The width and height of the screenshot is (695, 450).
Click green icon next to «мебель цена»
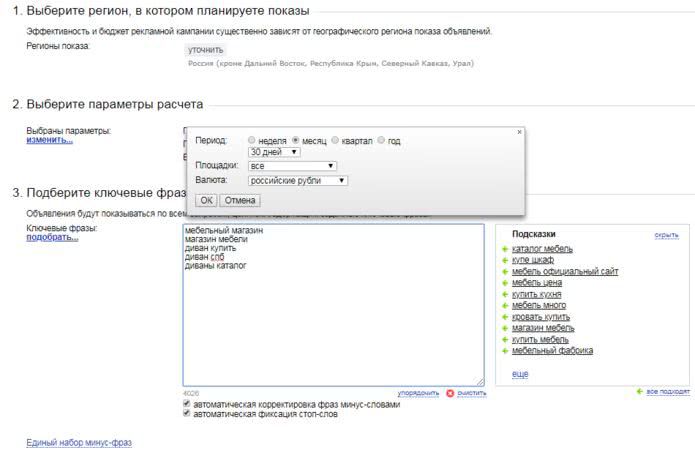coord(503,283)
